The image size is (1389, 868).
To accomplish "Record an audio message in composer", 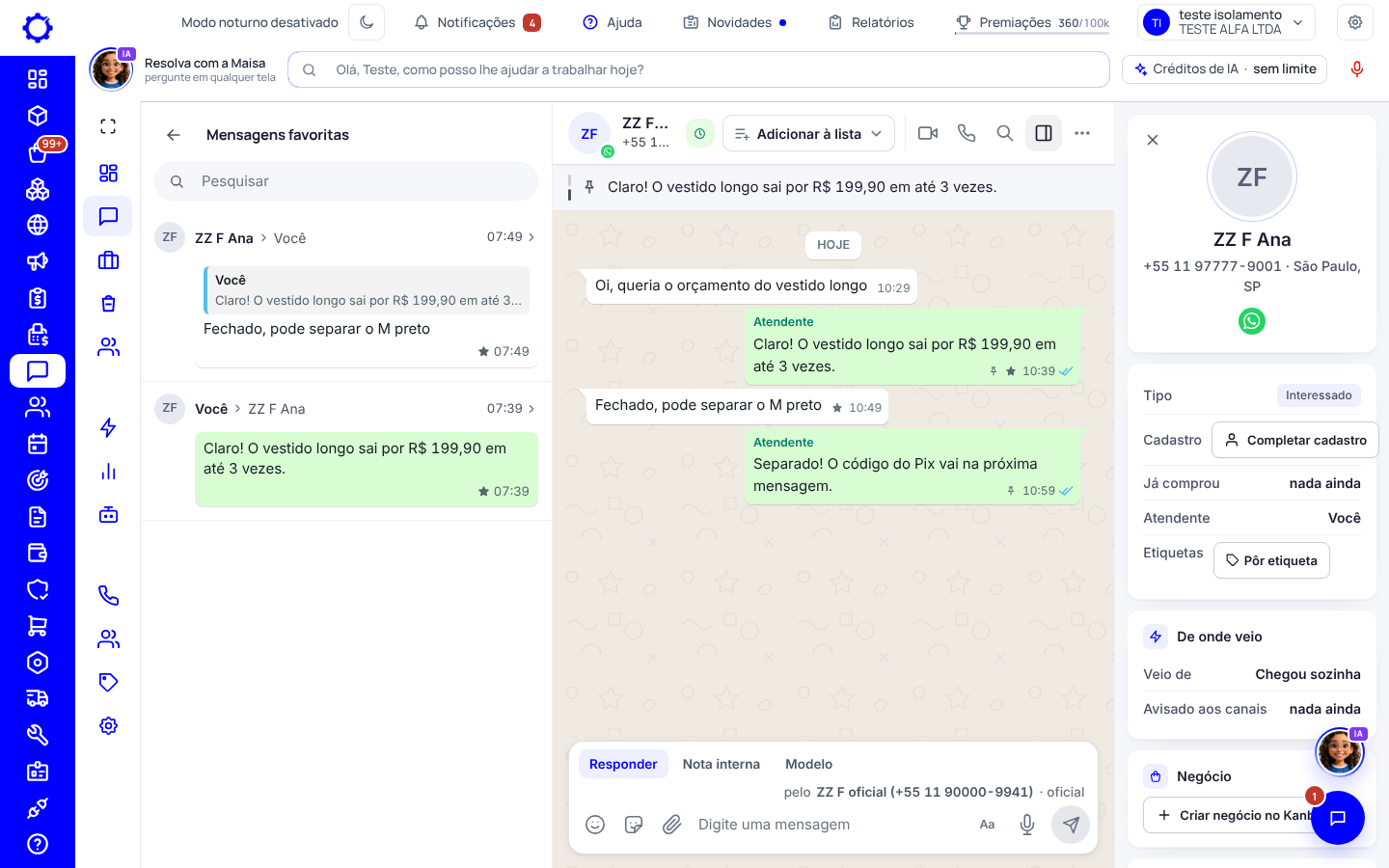I will [1027, 825].
